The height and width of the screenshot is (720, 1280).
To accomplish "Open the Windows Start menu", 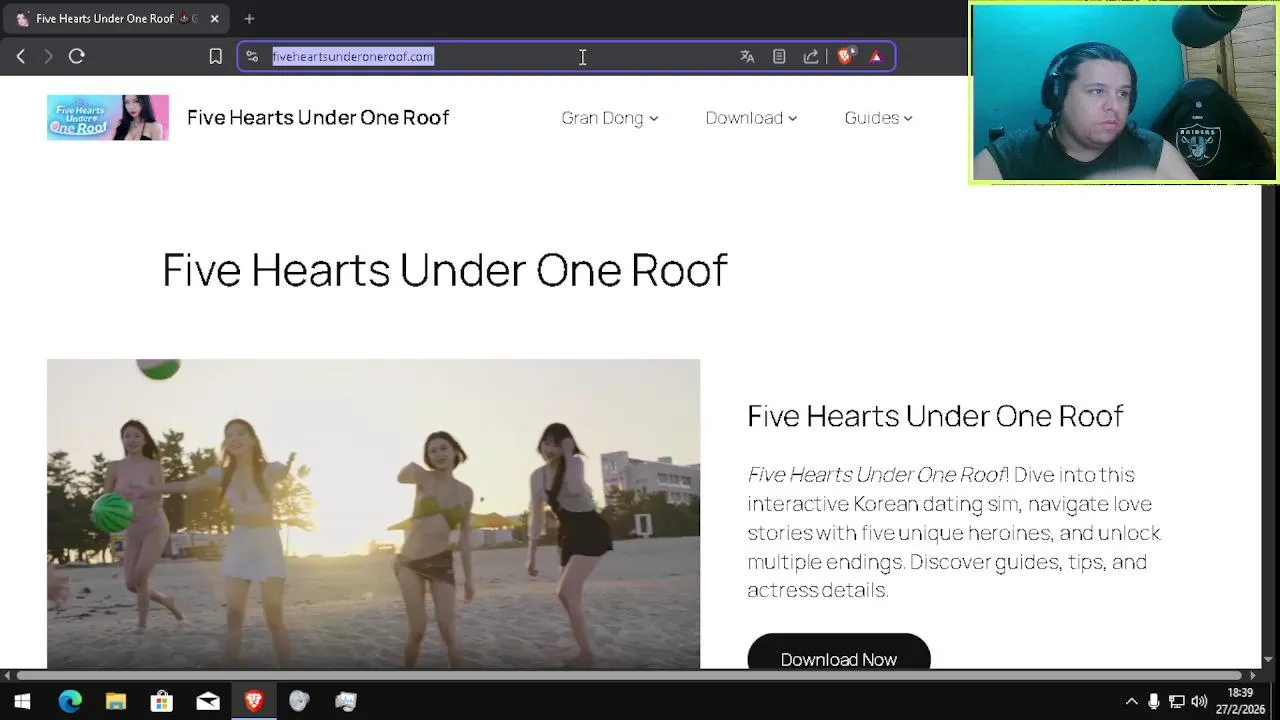I will coord(22,701).
